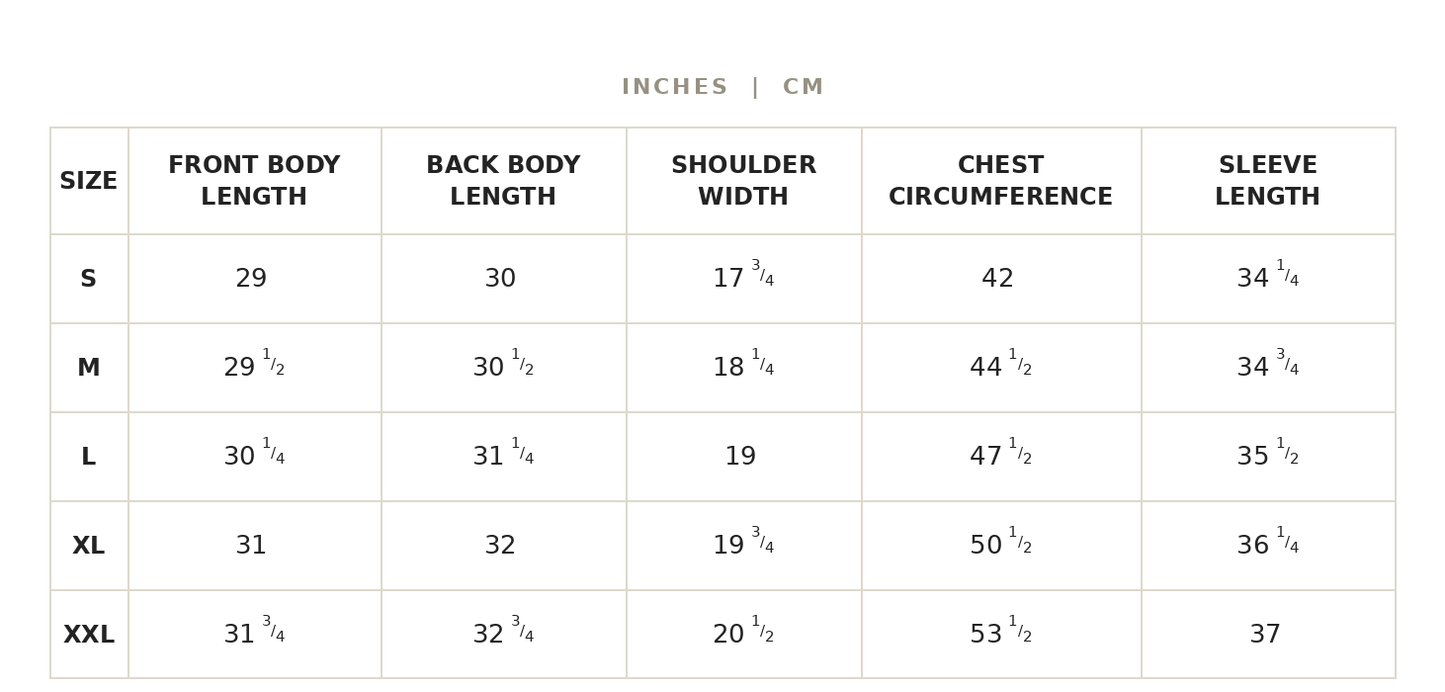Click the FRONT BODY LENGTH header
The image size is (1445, 692).
pyautogui.click(x=254, y=182)
